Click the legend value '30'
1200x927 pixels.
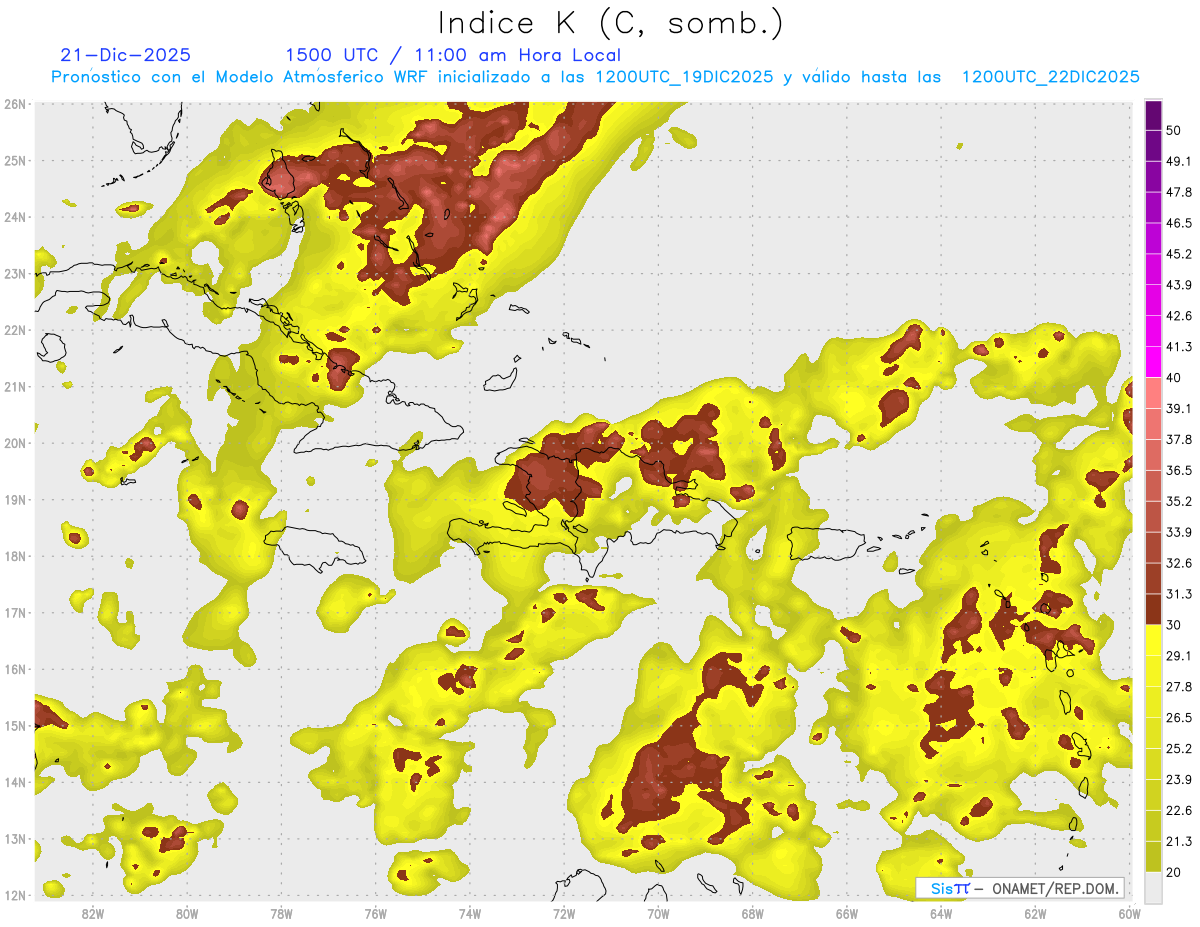1174,625
